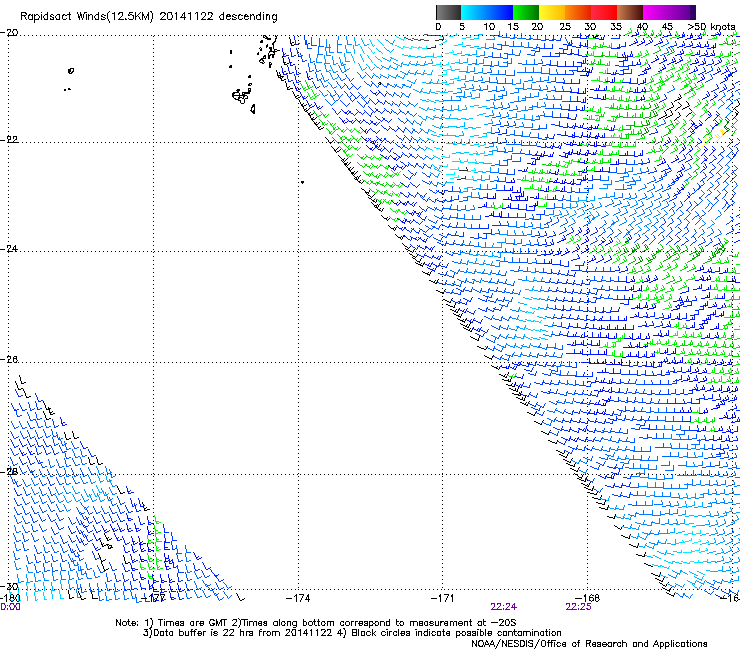Viewport: 740px width, 650px height.
Task: Click the latitude label '-28'
Action: (9, 472)
